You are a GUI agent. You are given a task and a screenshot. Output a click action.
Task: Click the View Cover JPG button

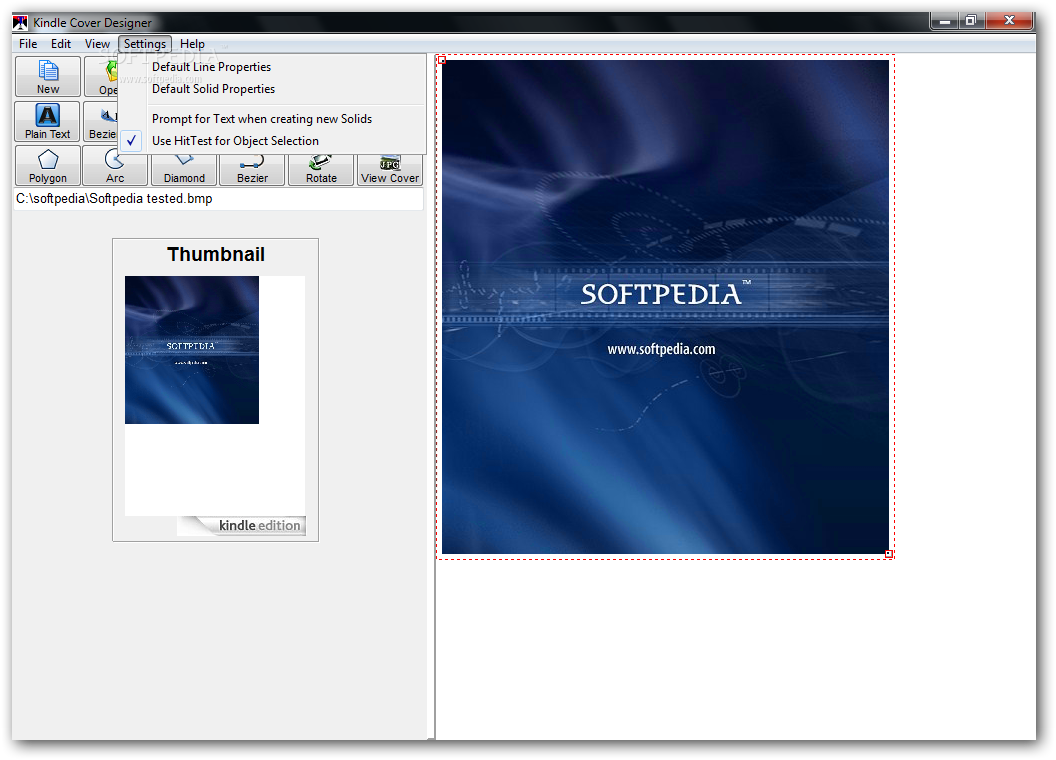click(390, 170)
